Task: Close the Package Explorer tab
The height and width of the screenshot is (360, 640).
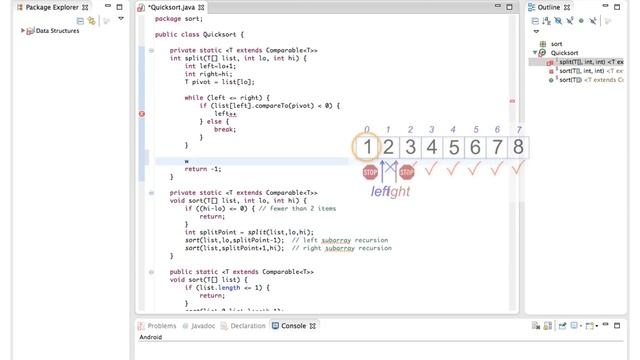Action: pos(85,7)
